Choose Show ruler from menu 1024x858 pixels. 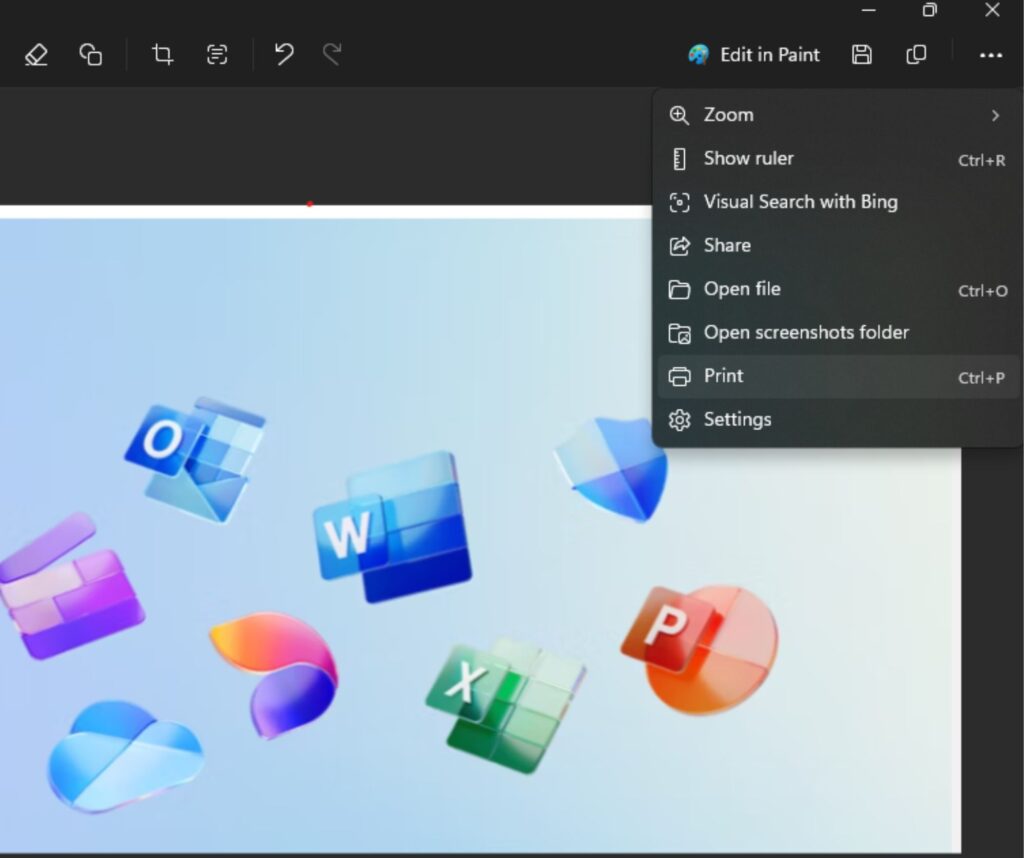tap(838, 159)
